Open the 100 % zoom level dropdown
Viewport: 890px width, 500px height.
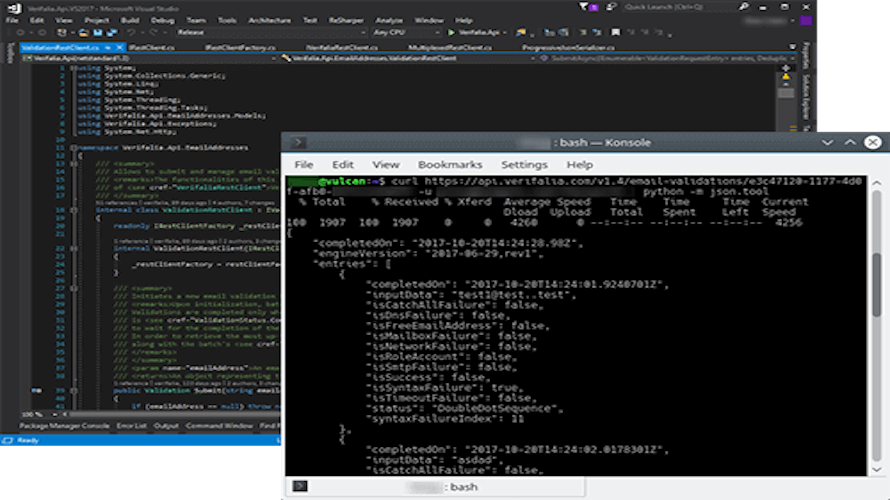[x=40, y=414]
